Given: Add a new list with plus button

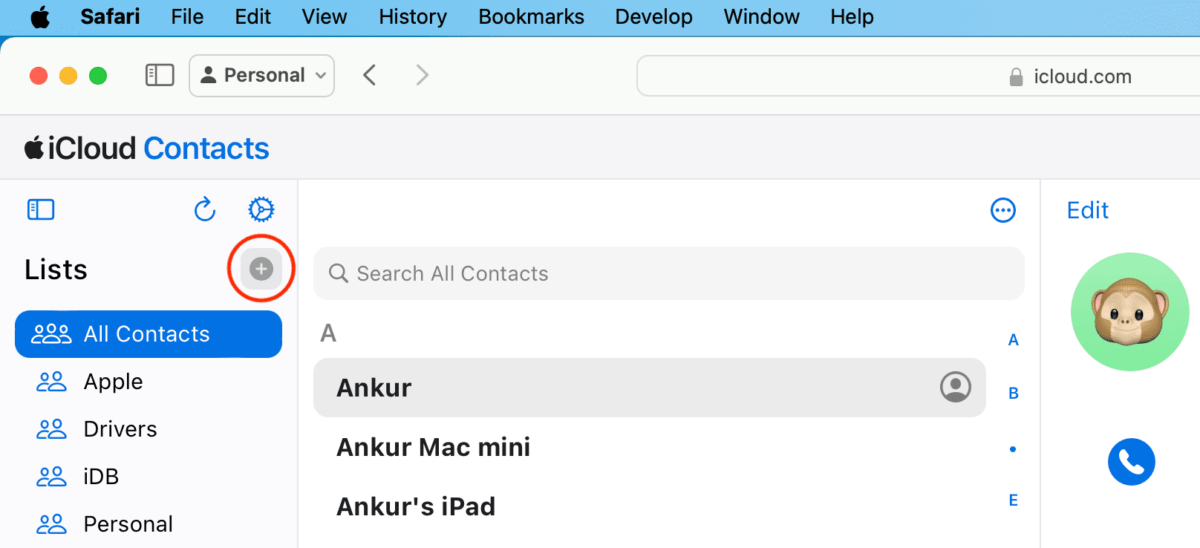Looking at the screenshot, I should pos(261,269).
